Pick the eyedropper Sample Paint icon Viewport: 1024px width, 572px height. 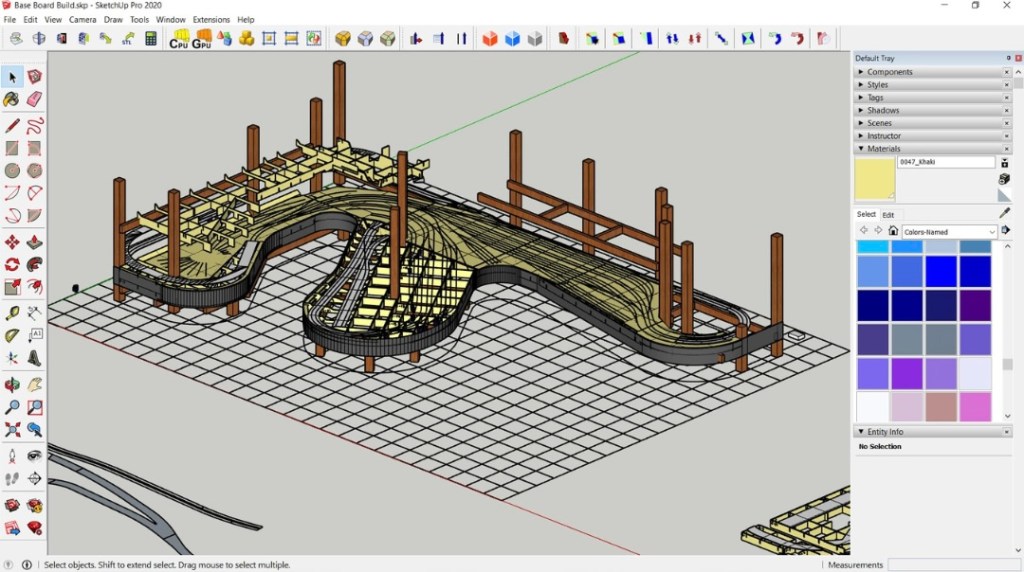coord(1004,213)
